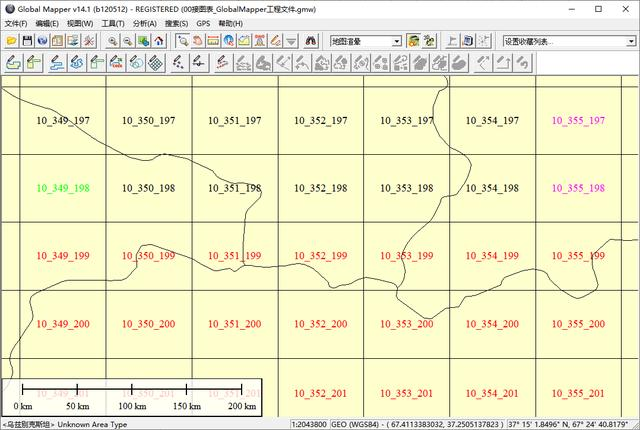The image size is (640, 430).
Task: Open the 分析(A) menu
Action: pyautogui.click(x=145, y=24)
